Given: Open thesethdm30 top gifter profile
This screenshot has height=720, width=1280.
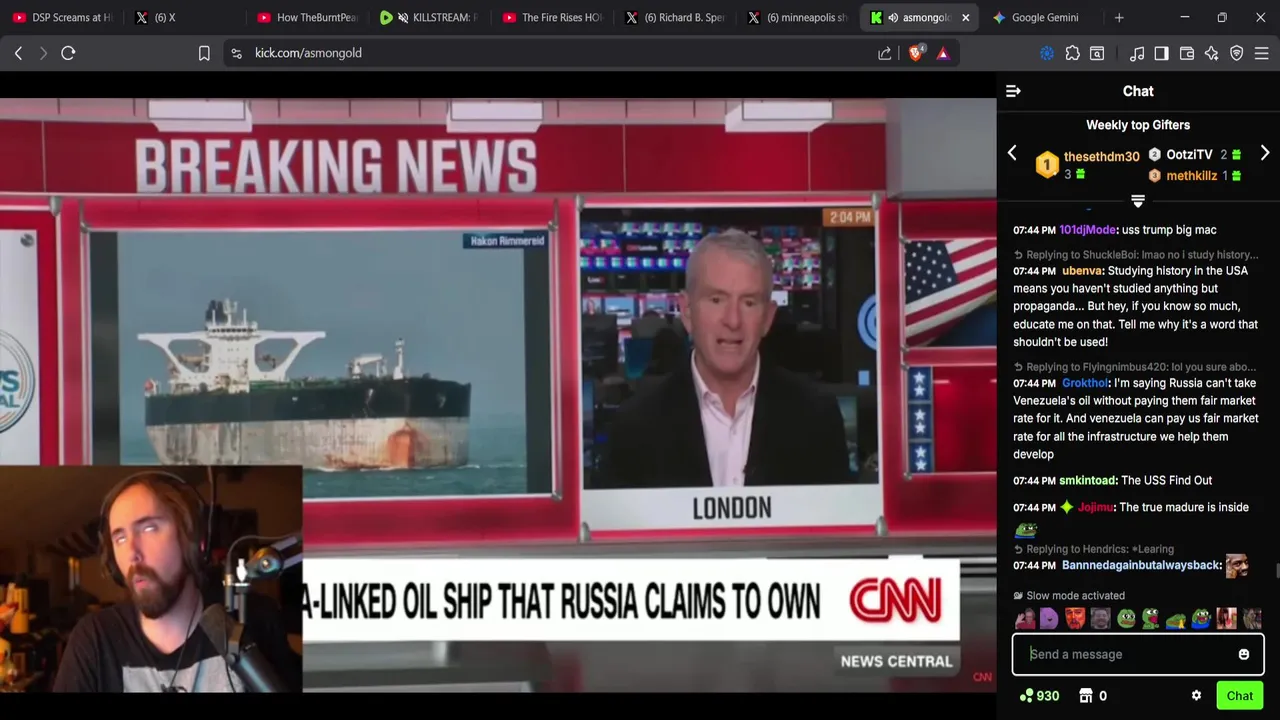Looking at the screenshot, I should [x=1101, y=157].
